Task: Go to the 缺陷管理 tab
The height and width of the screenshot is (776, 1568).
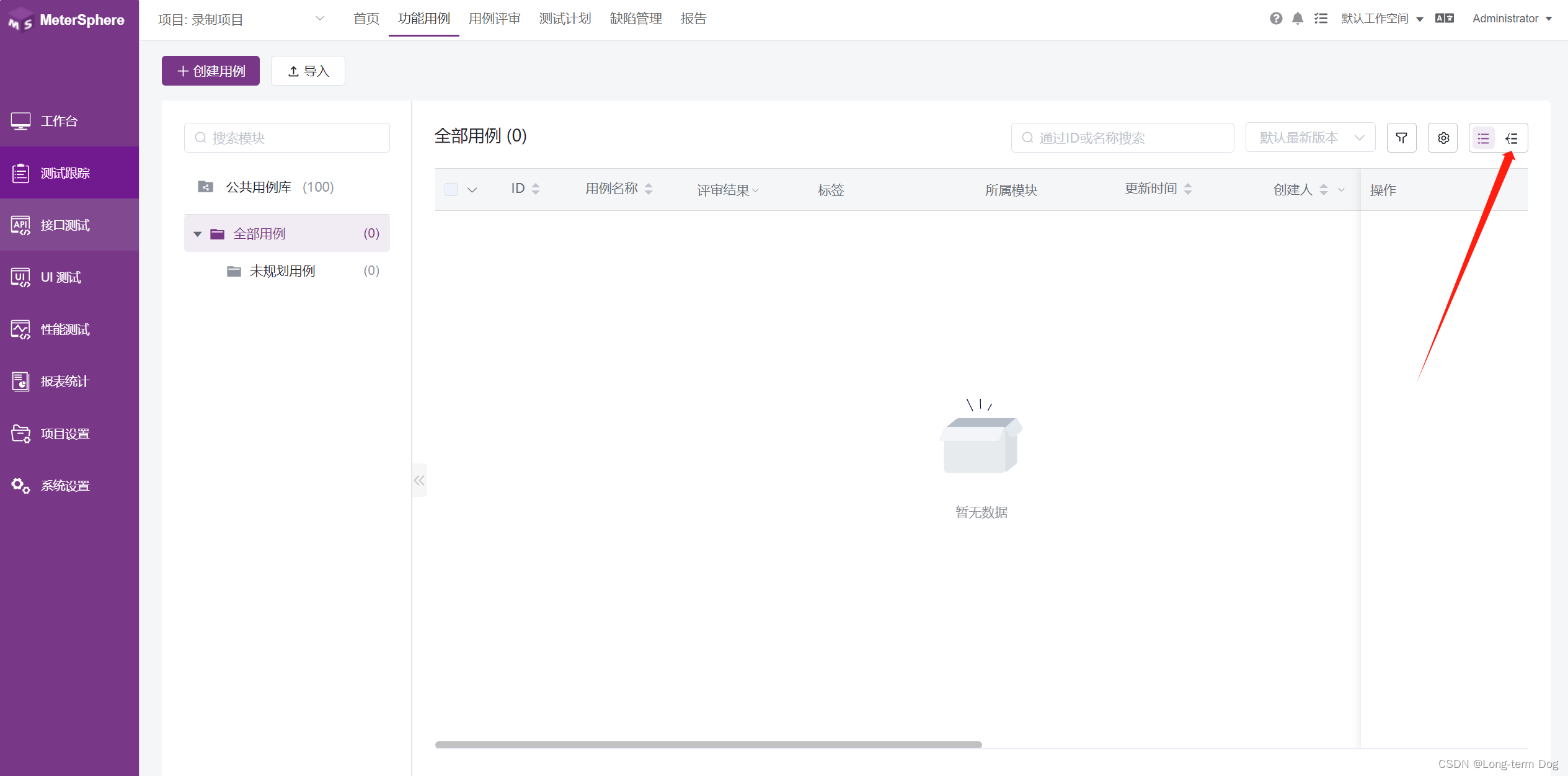Action: pos(636,19)
